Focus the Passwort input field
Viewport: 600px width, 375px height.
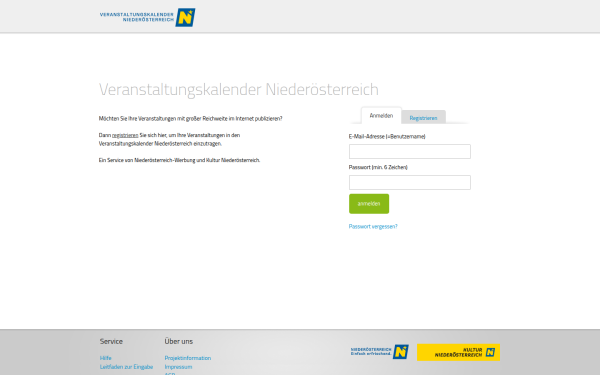coord(409,183)
